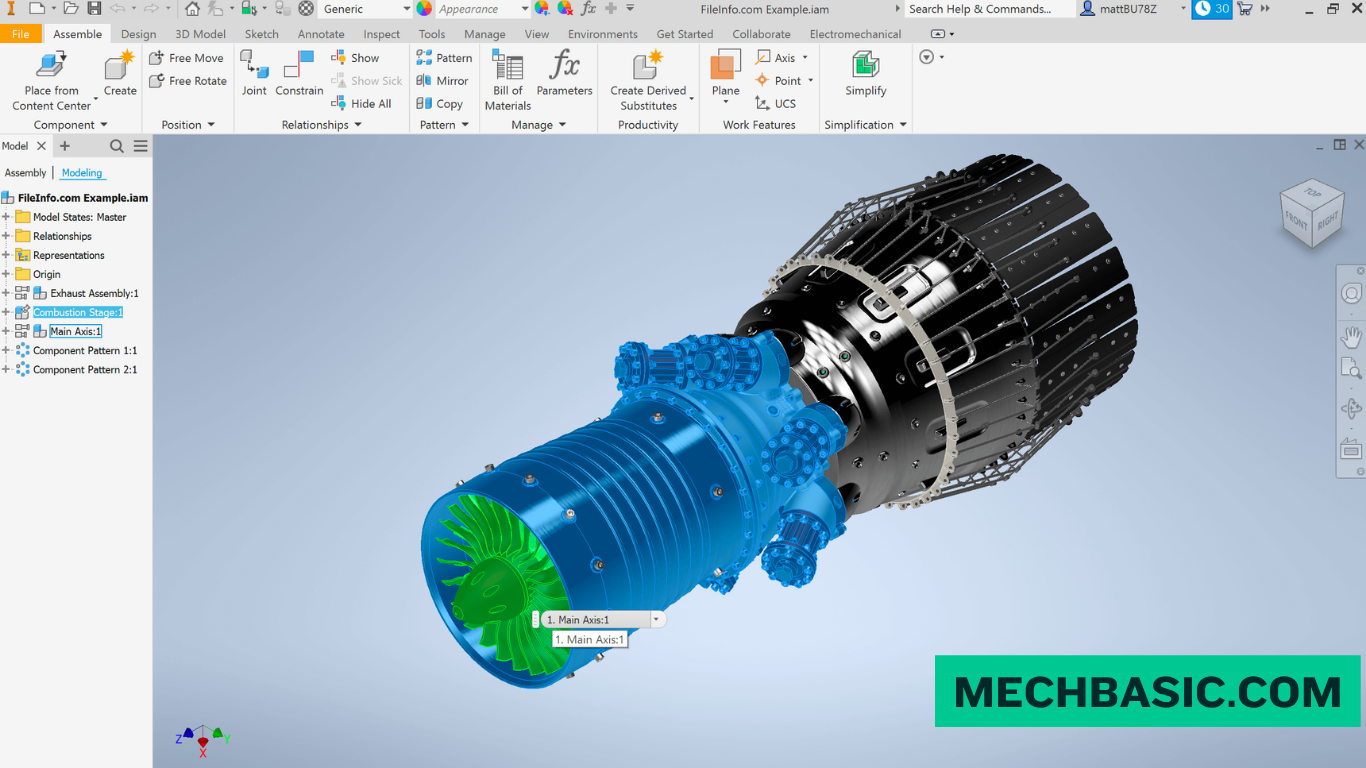The height and width of the screenshot is (768, 1366).
Task: Select the Relationships folder in the browser
Action: tap(62, 236)
